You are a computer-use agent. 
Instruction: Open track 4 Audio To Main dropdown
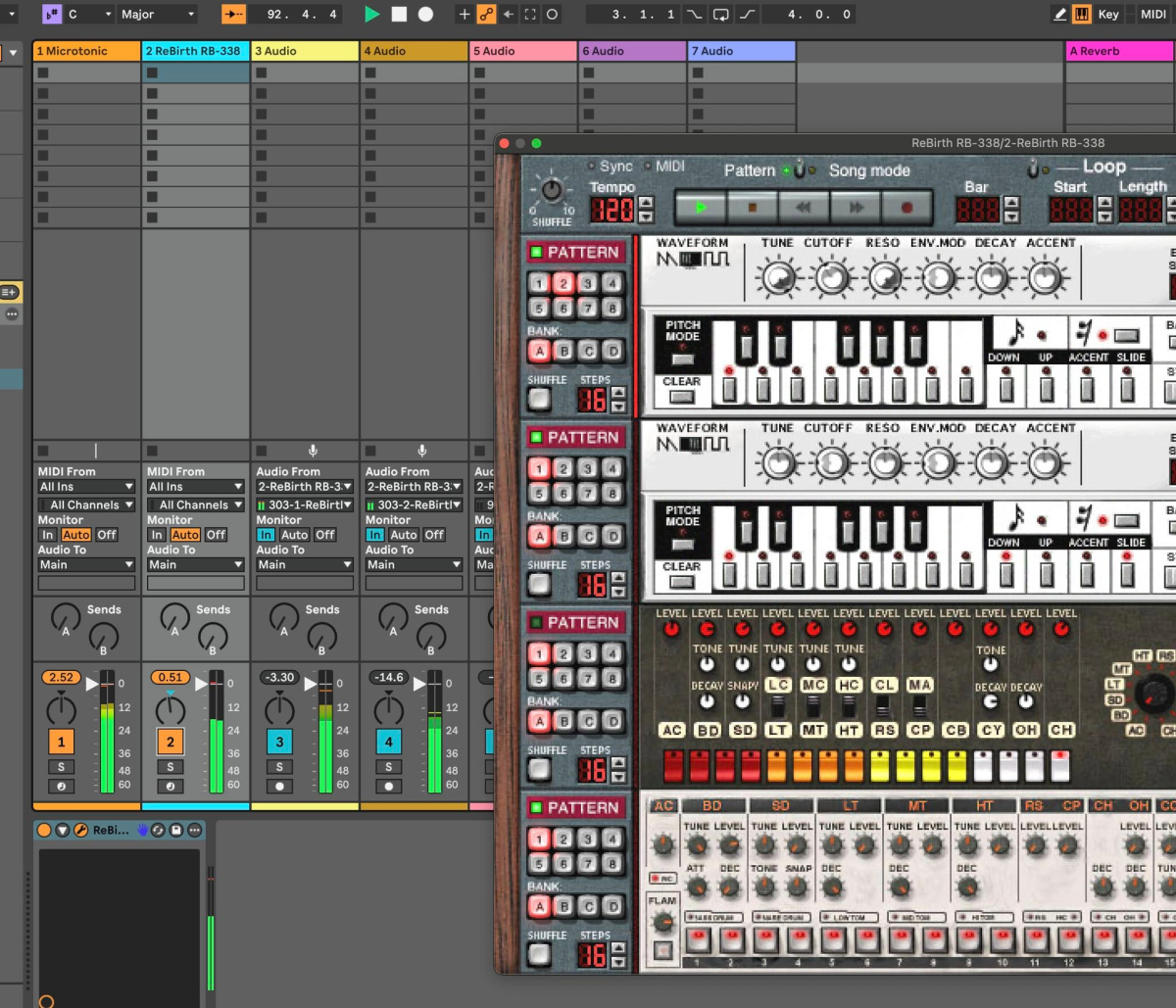414,565
